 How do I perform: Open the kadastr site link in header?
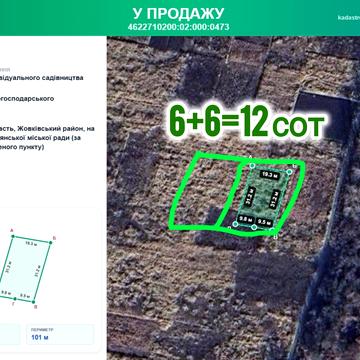point(349,17)
